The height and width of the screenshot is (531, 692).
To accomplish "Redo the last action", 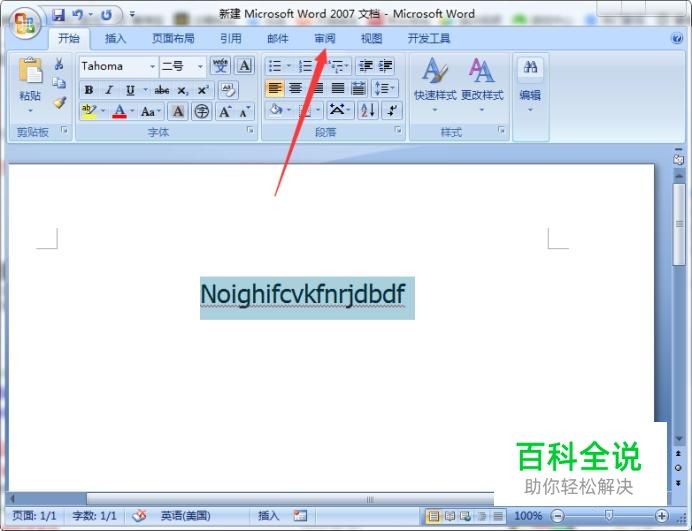I will [106, 15].
